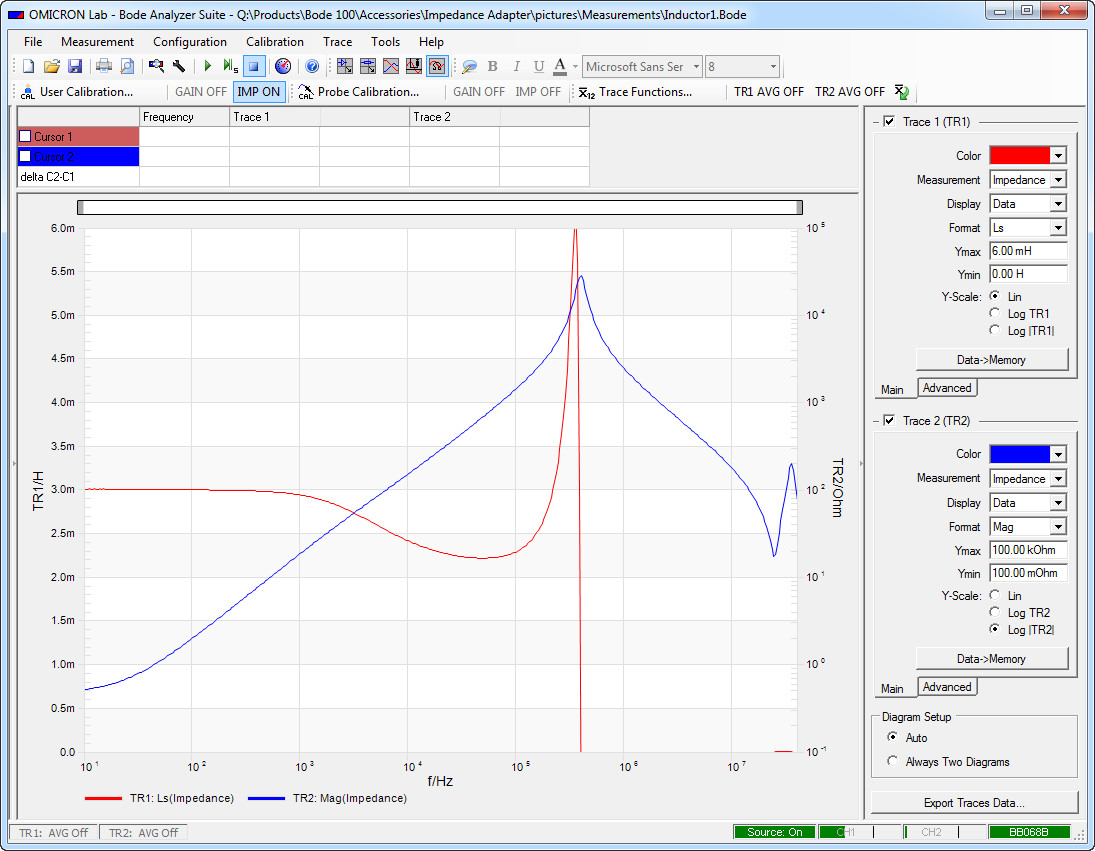Open print preview
Viewport: 1095px width, 851px height.
127,66
